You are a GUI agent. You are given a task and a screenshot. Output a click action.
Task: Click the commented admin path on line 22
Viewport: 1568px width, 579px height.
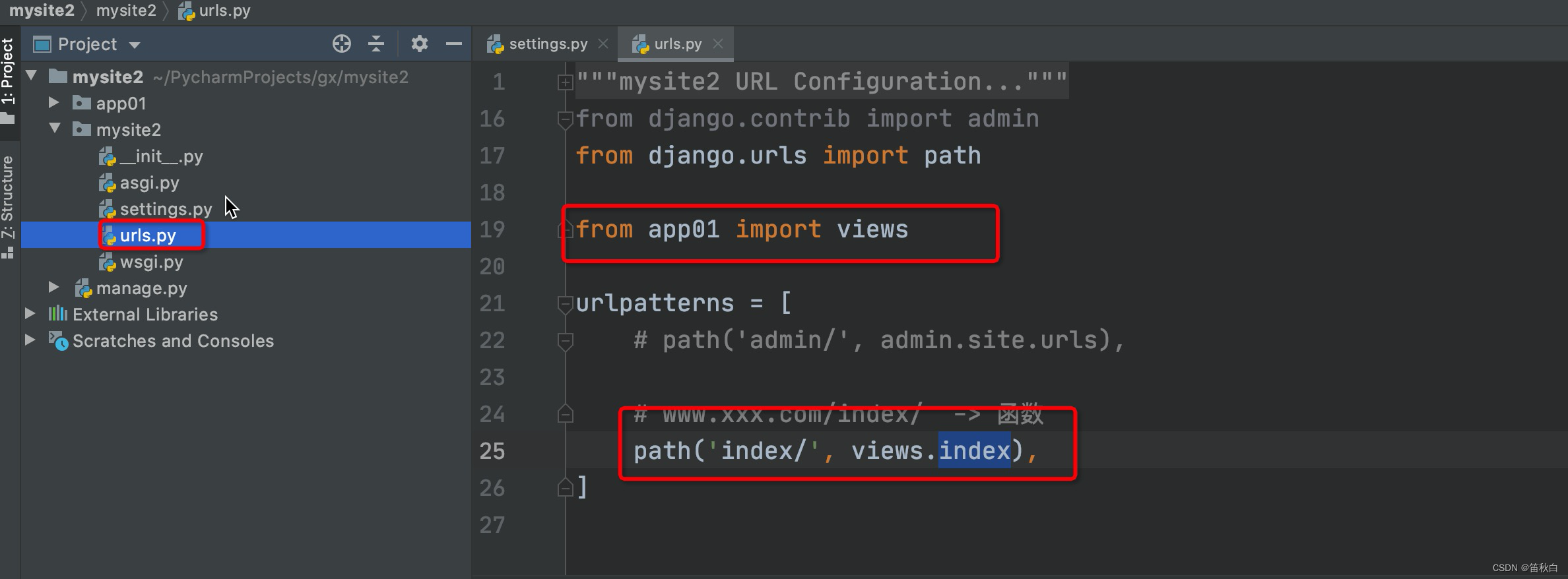click(x=879, y=340)
